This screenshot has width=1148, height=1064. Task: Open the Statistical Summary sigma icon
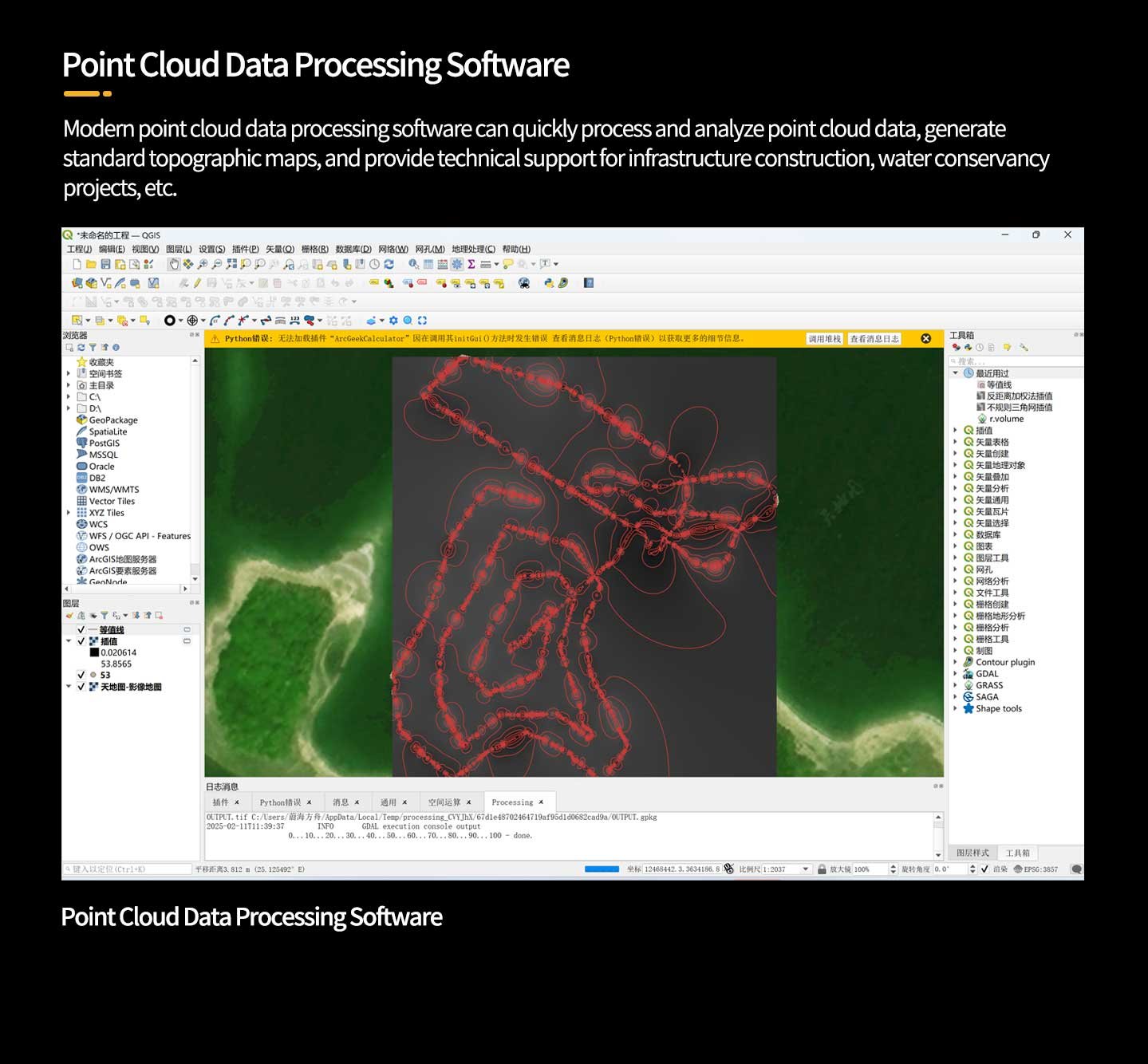(x=471, y=264)
